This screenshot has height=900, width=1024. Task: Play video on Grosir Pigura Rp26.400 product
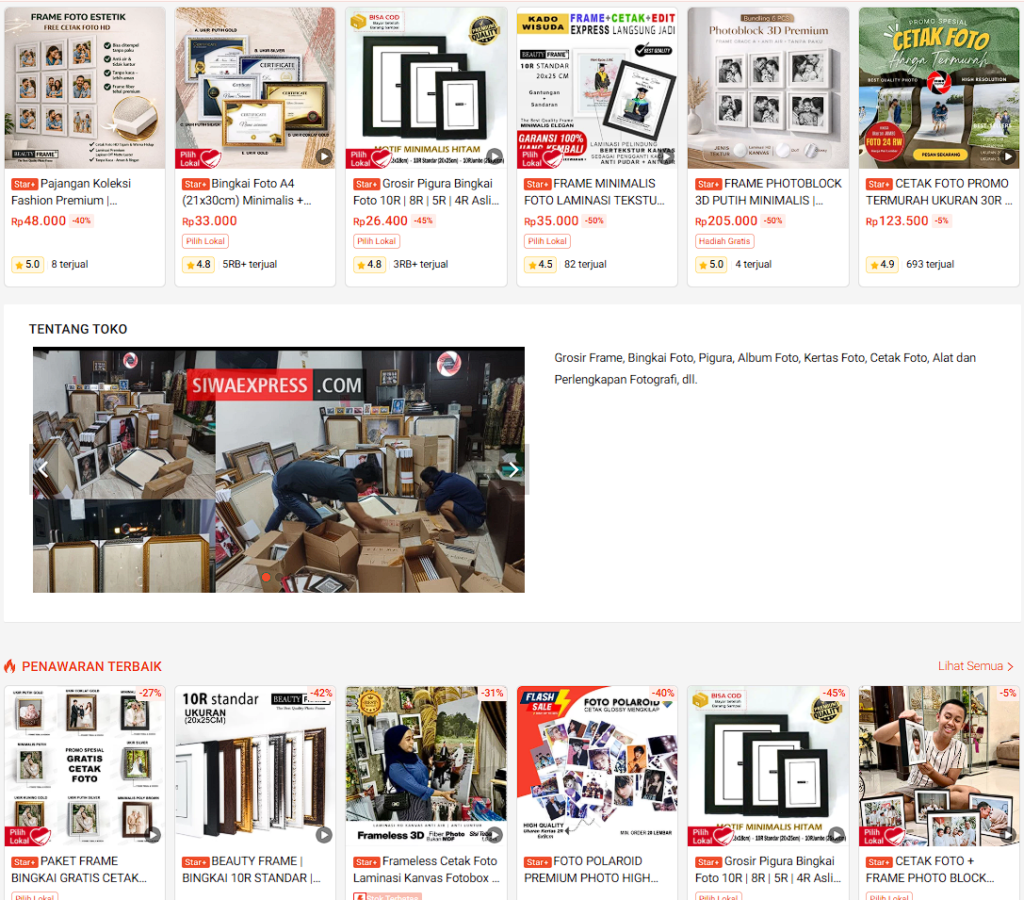(x=495, y=157)
